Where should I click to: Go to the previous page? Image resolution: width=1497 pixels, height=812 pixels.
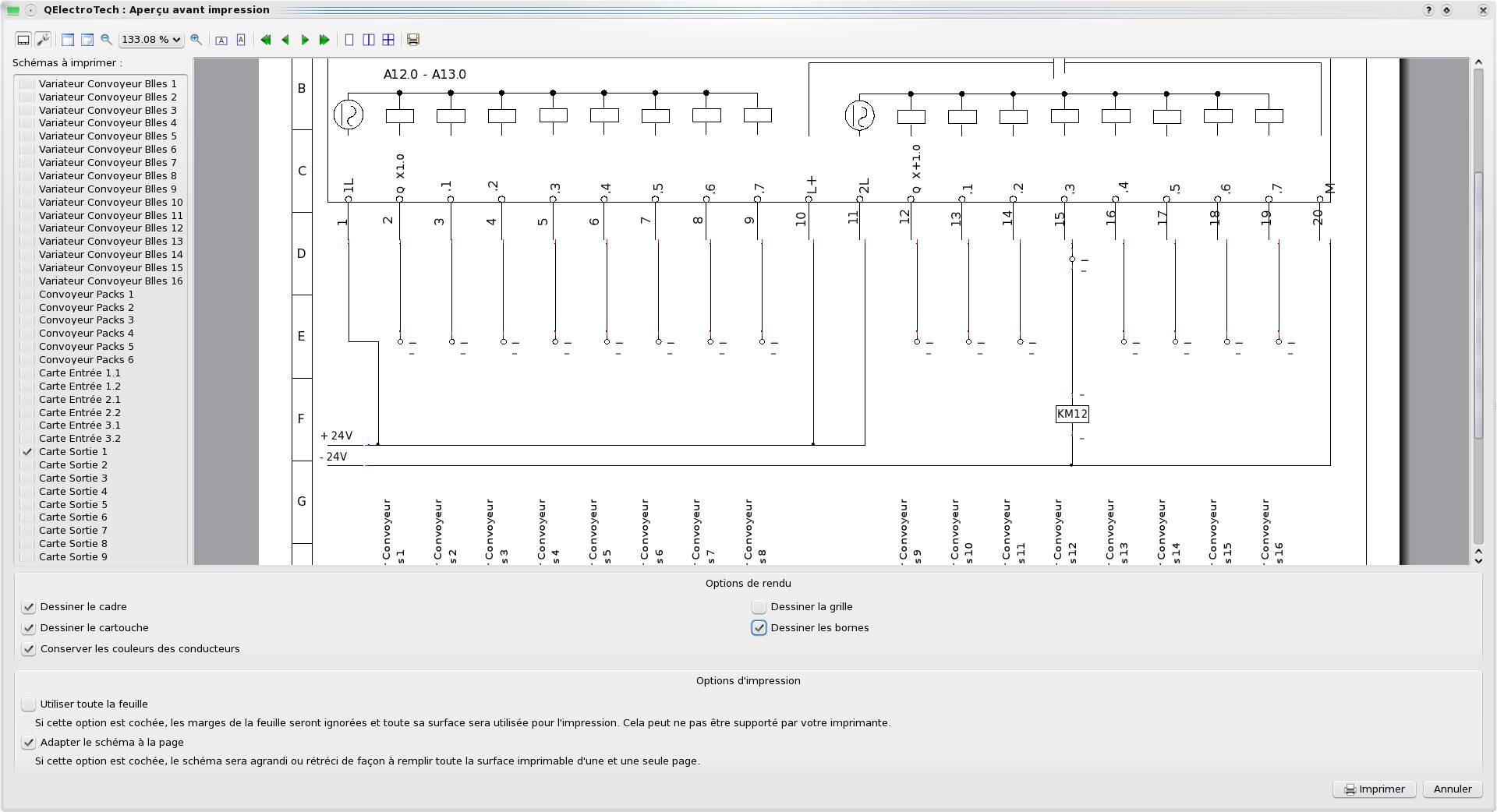[285, 40]
